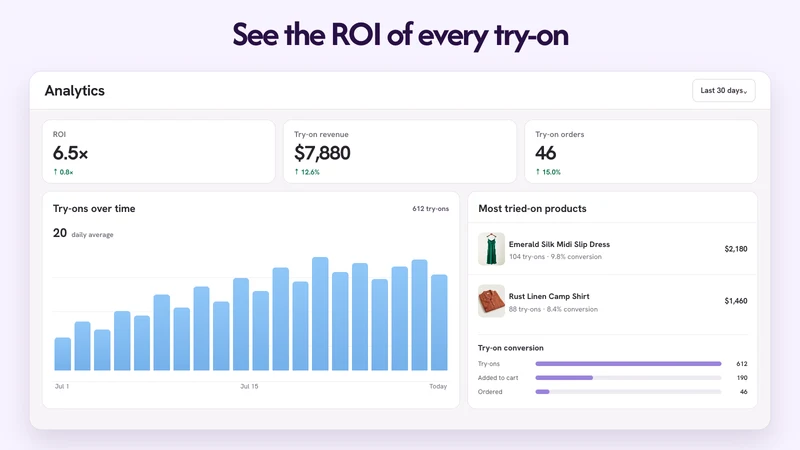
Task: Click the Added to cart progress bar
Action: [628, 378]
